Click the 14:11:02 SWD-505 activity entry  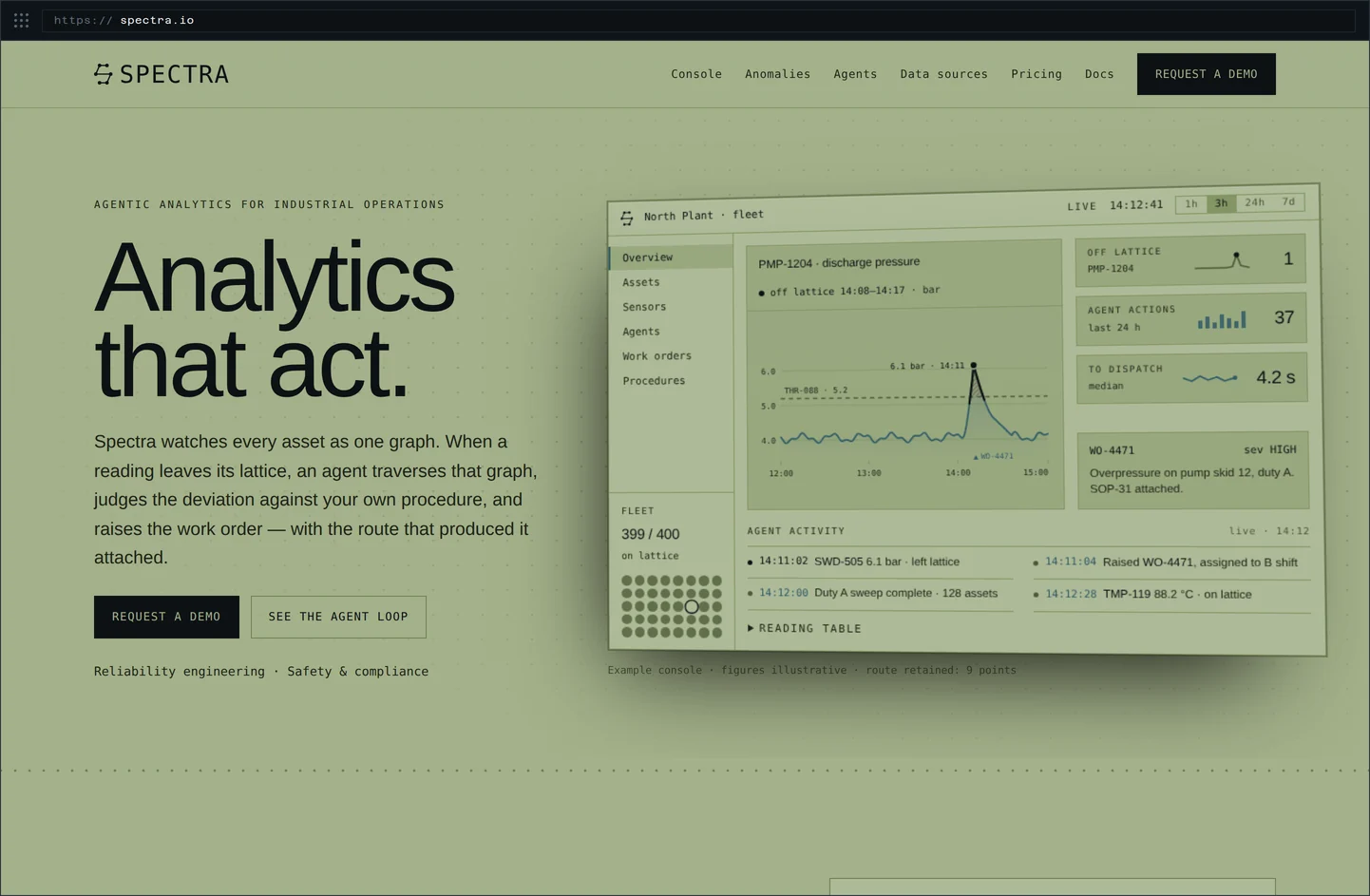click(x=880, y=562)
